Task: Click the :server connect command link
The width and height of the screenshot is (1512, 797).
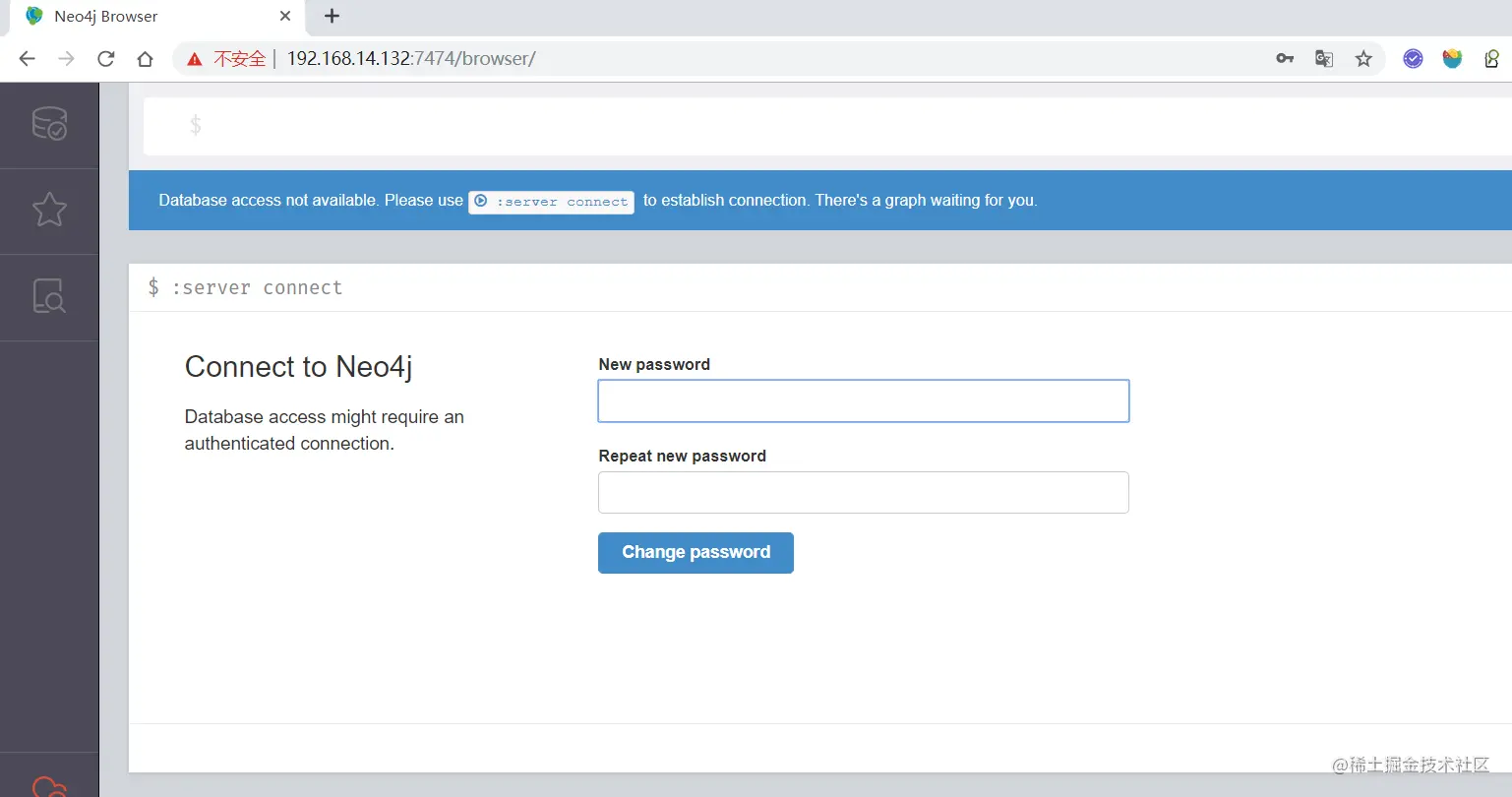Action: tap(551, 202)
